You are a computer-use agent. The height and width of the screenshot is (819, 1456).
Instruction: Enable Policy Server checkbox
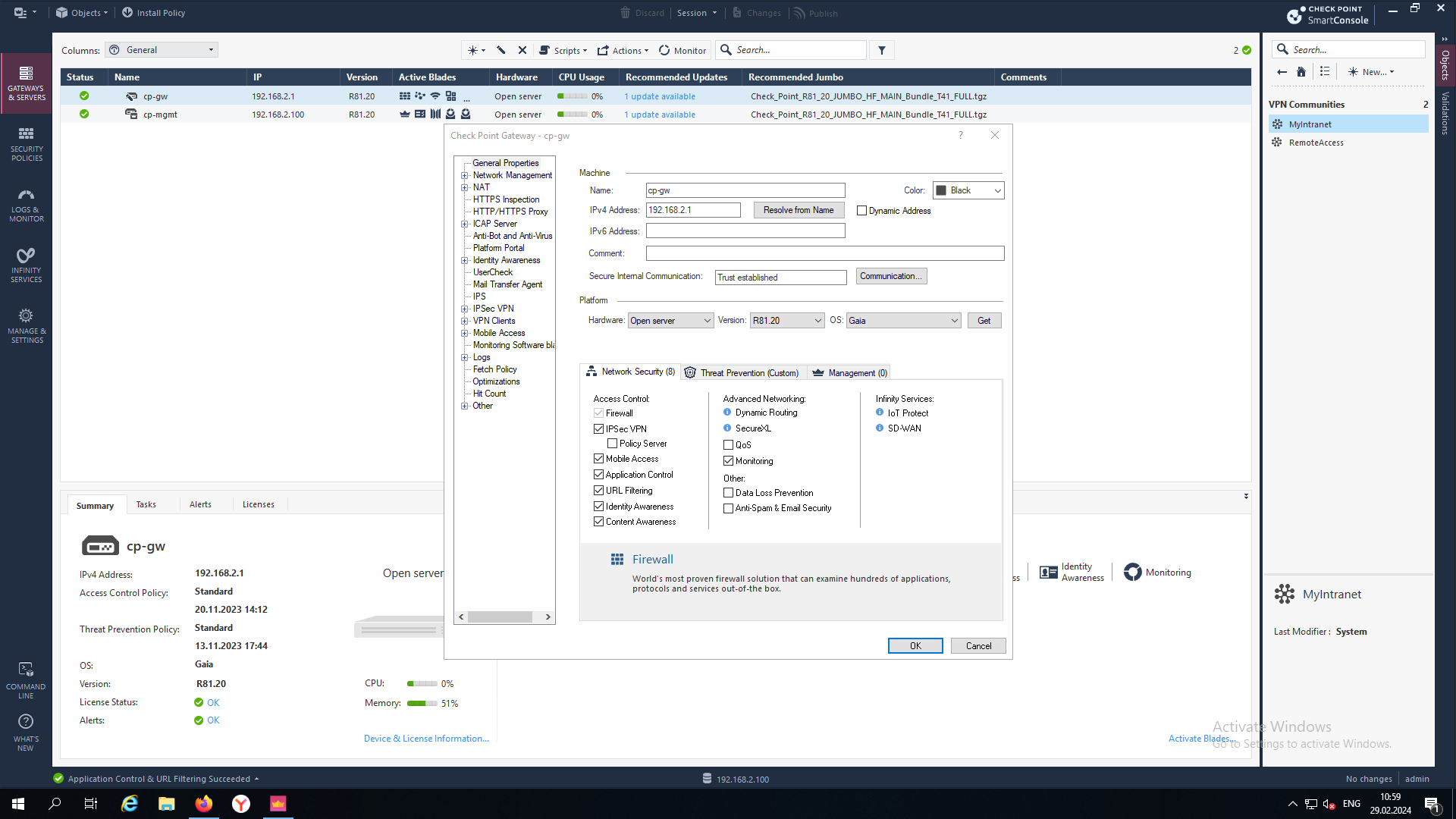click(x=612, y=444)
